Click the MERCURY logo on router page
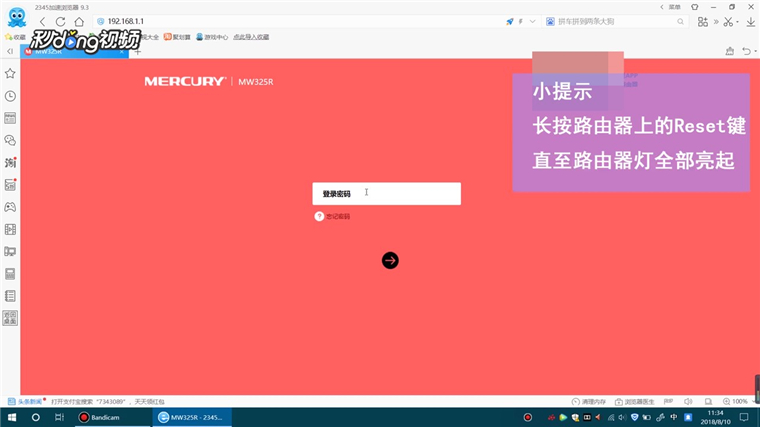Image resolution: width=760 pixels, height=427 pixels. (185, 81)
